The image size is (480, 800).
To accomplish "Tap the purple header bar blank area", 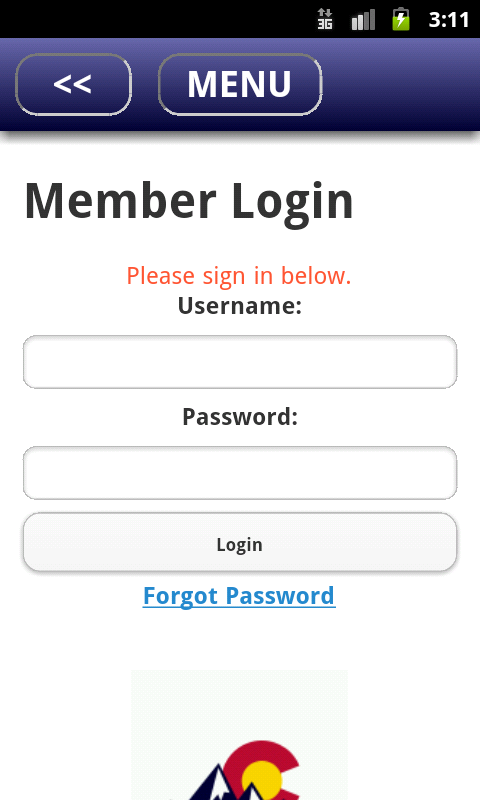I will tap(400, 84).
